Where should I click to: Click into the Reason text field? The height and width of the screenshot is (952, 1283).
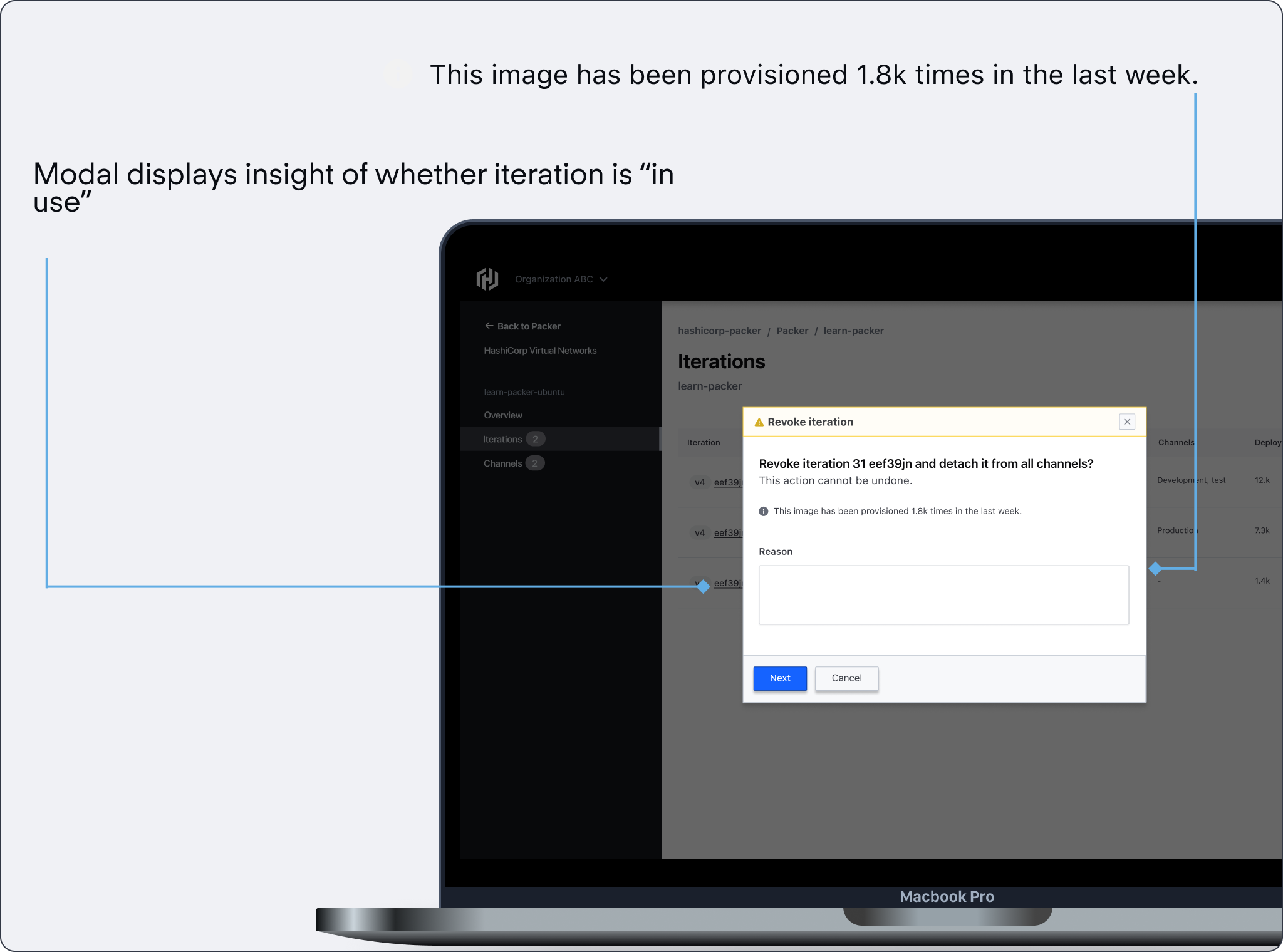943,595
